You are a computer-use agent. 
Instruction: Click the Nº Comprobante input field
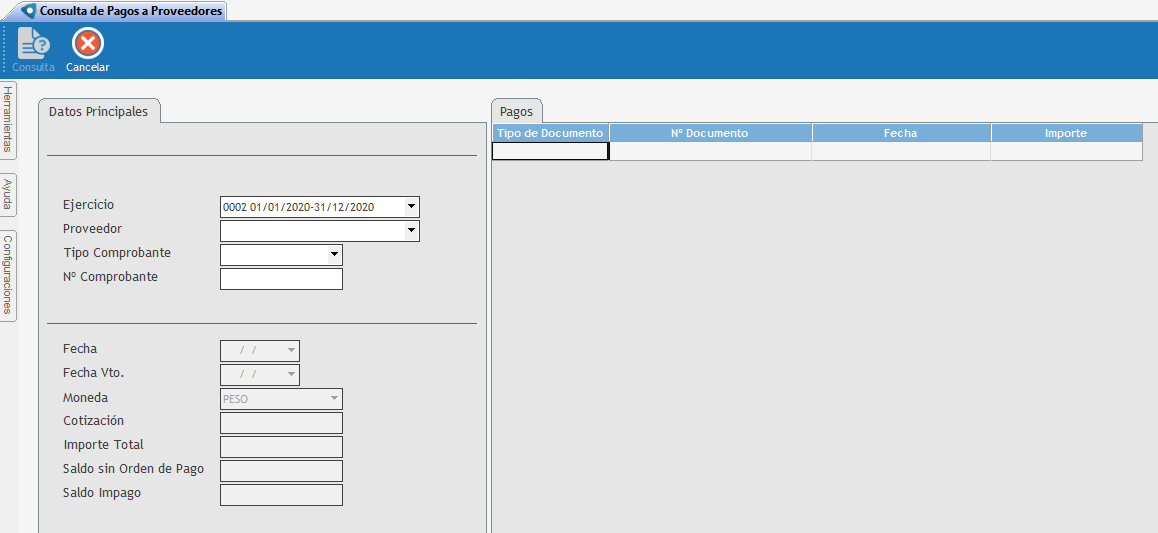[x=281, y=279]
